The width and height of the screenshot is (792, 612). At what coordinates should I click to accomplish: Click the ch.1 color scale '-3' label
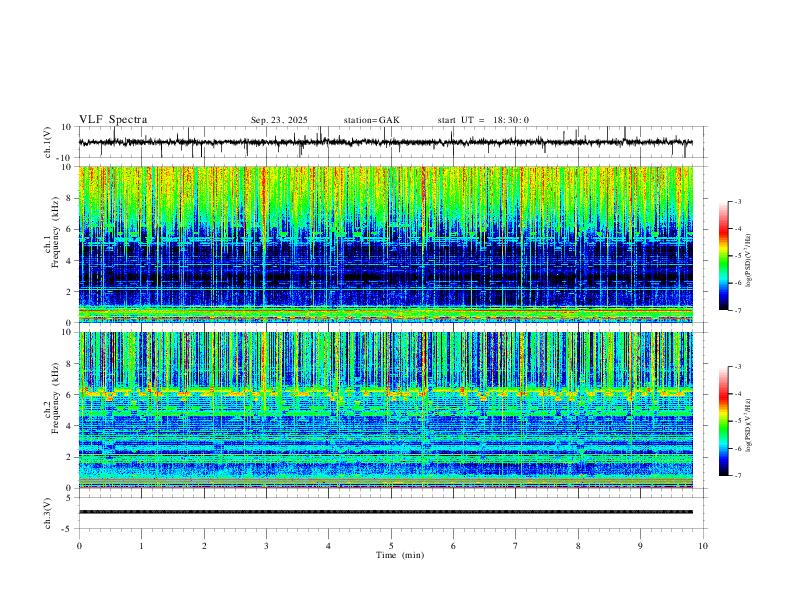pos(737,201)
